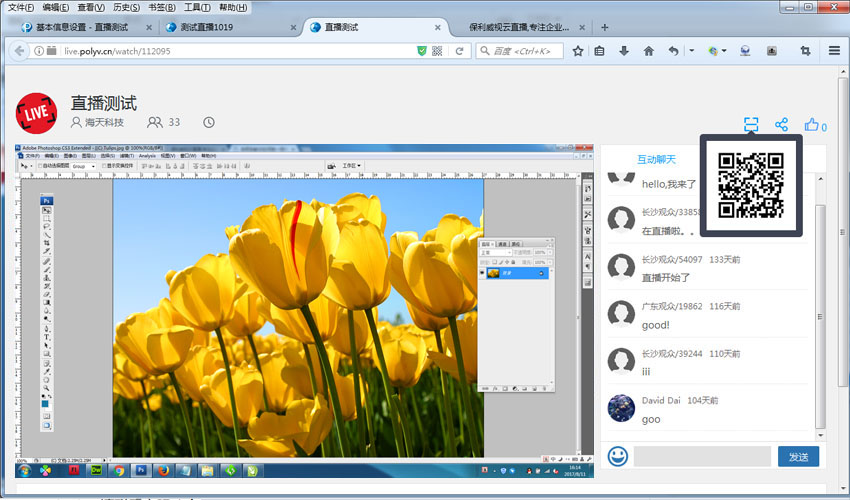
Task: Open the 书签 menu
Action: click(x=160, y=7)
